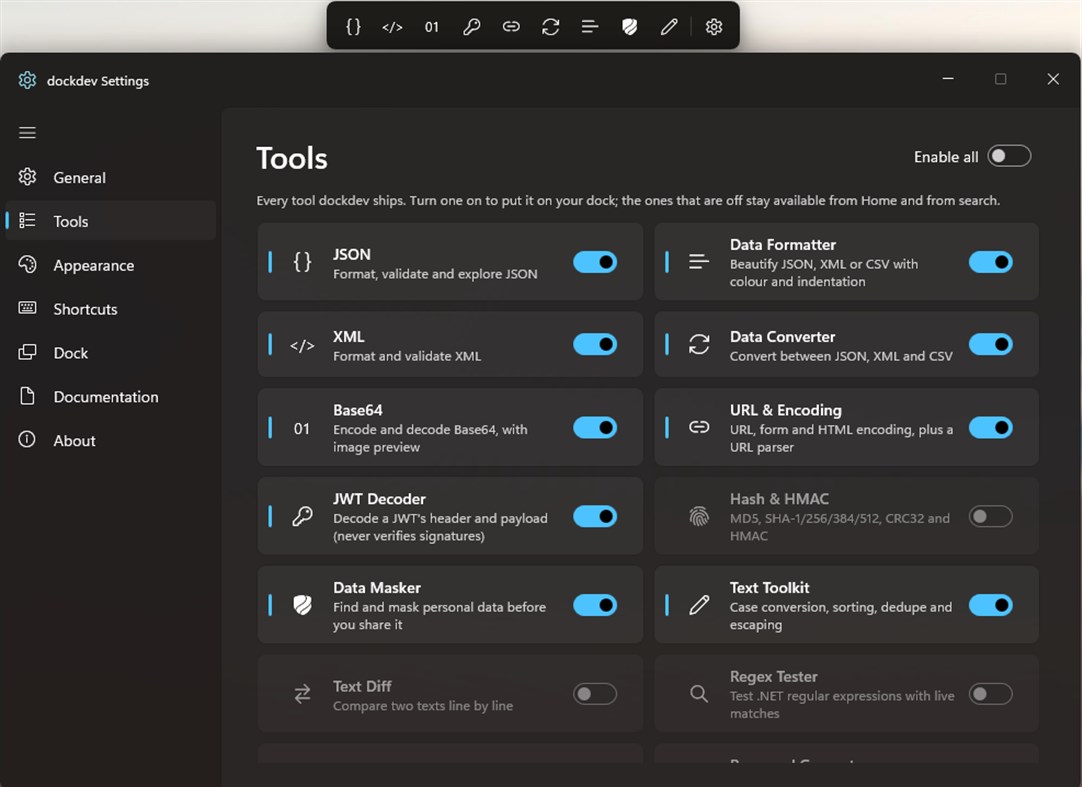The height and width of the screenshot is (787, 1082).
Task: Collapse sidebar with hamburger menu icon
Action: coord(27,133)
